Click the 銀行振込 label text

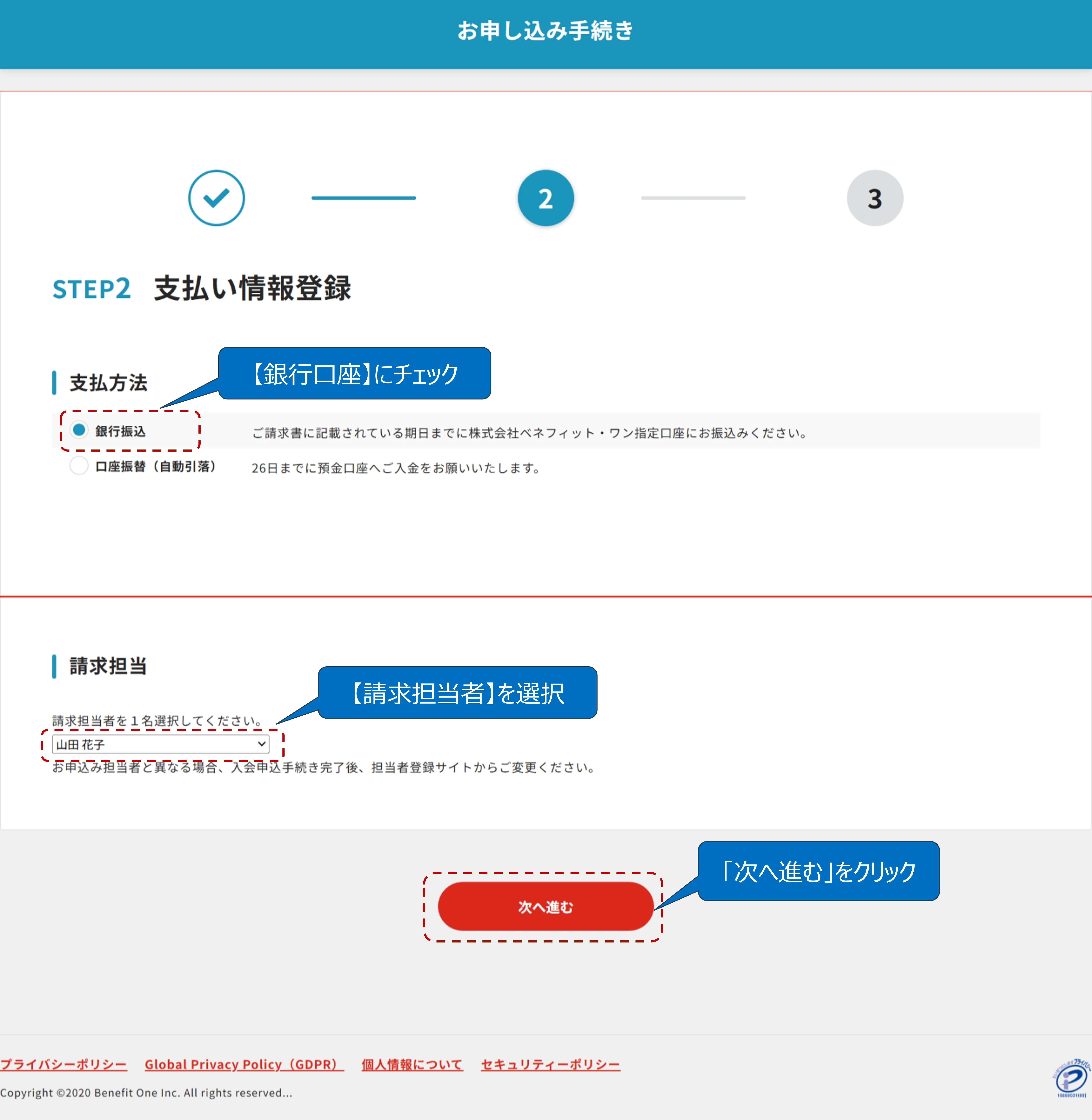120,431
